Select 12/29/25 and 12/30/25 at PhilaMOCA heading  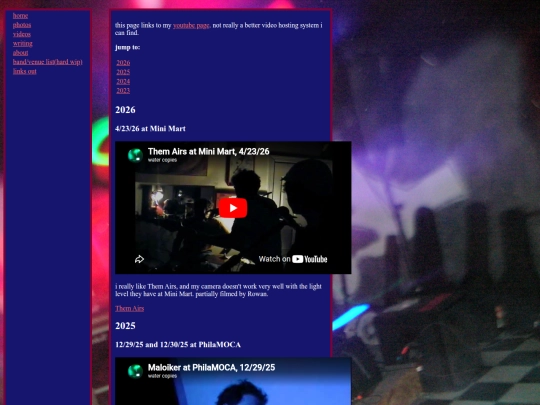pos(178,345)
